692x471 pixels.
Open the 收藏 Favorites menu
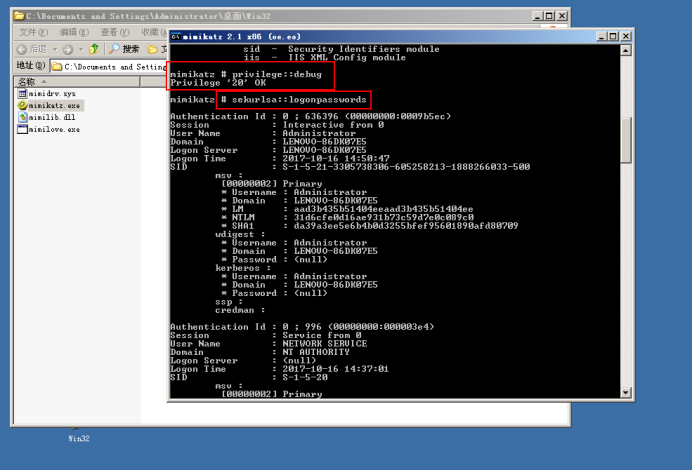click(154, 32)
